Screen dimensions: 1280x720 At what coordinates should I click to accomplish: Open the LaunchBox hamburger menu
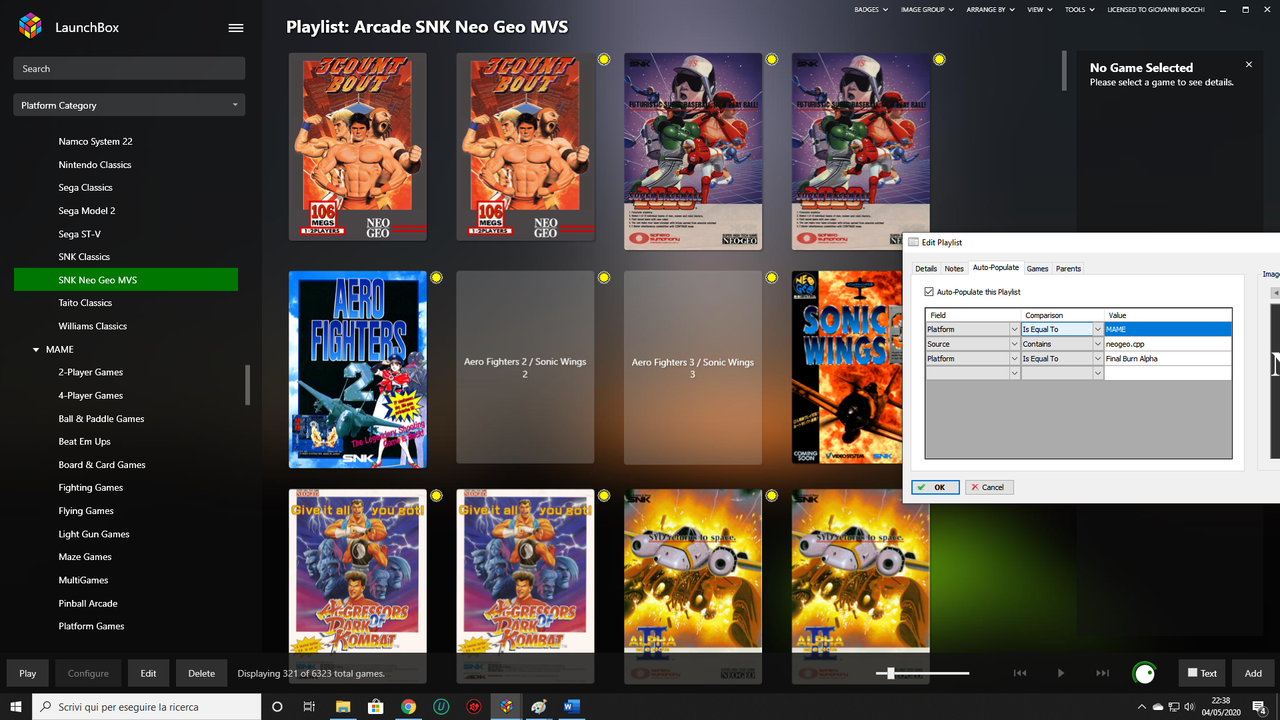point(236,28)
